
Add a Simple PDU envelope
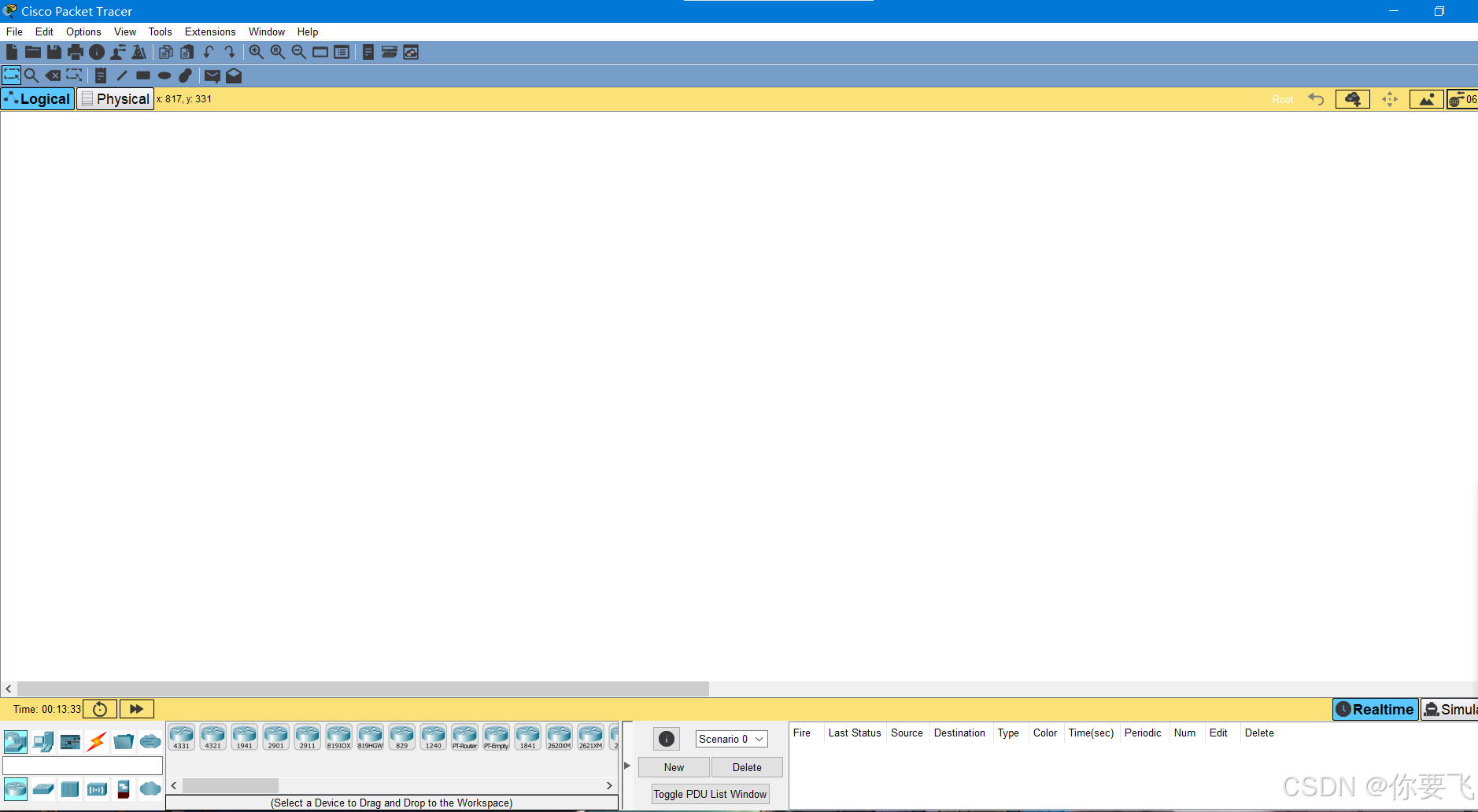coord(212,76)
